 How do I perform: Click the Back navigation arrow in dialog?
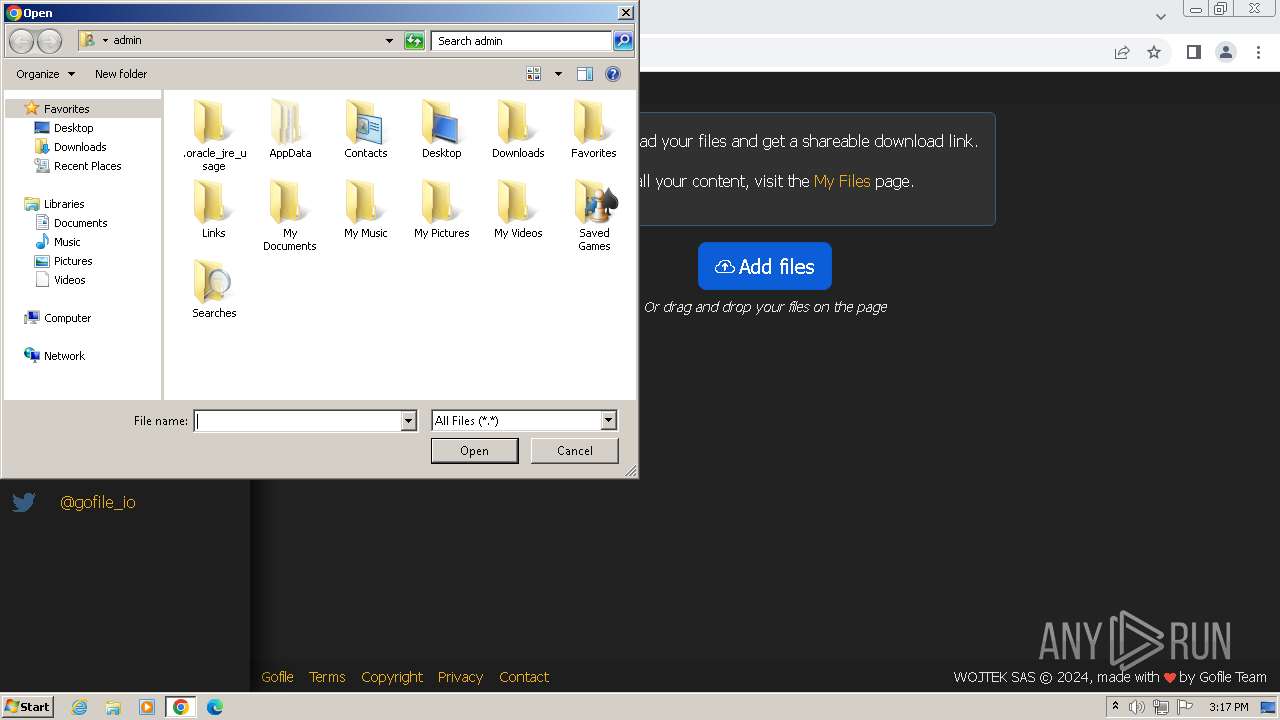pyautogui.click(x=22, y=41)
